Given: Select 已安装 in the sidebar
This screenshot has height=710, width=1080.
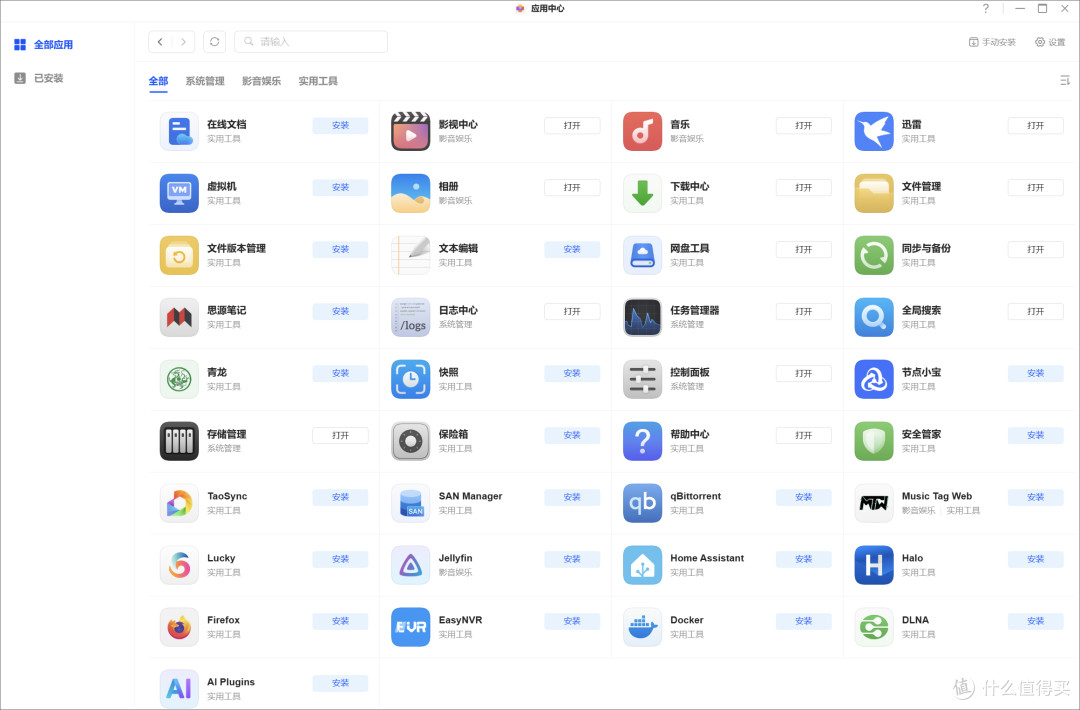Looking at the screenshot, I should [x=39, y=79].
